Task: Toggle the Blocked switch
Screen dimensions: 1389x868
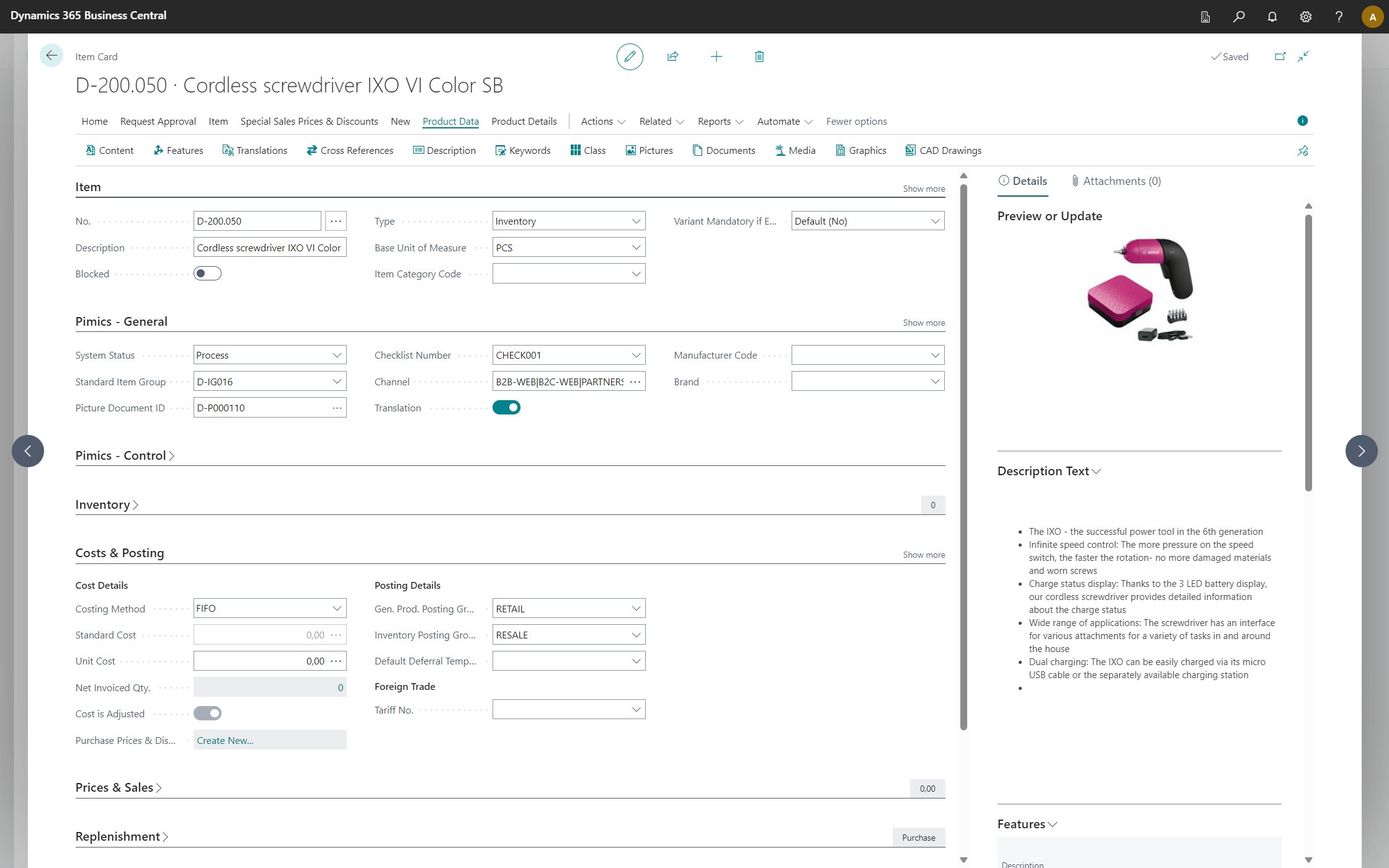Action: tap(207, 274)
